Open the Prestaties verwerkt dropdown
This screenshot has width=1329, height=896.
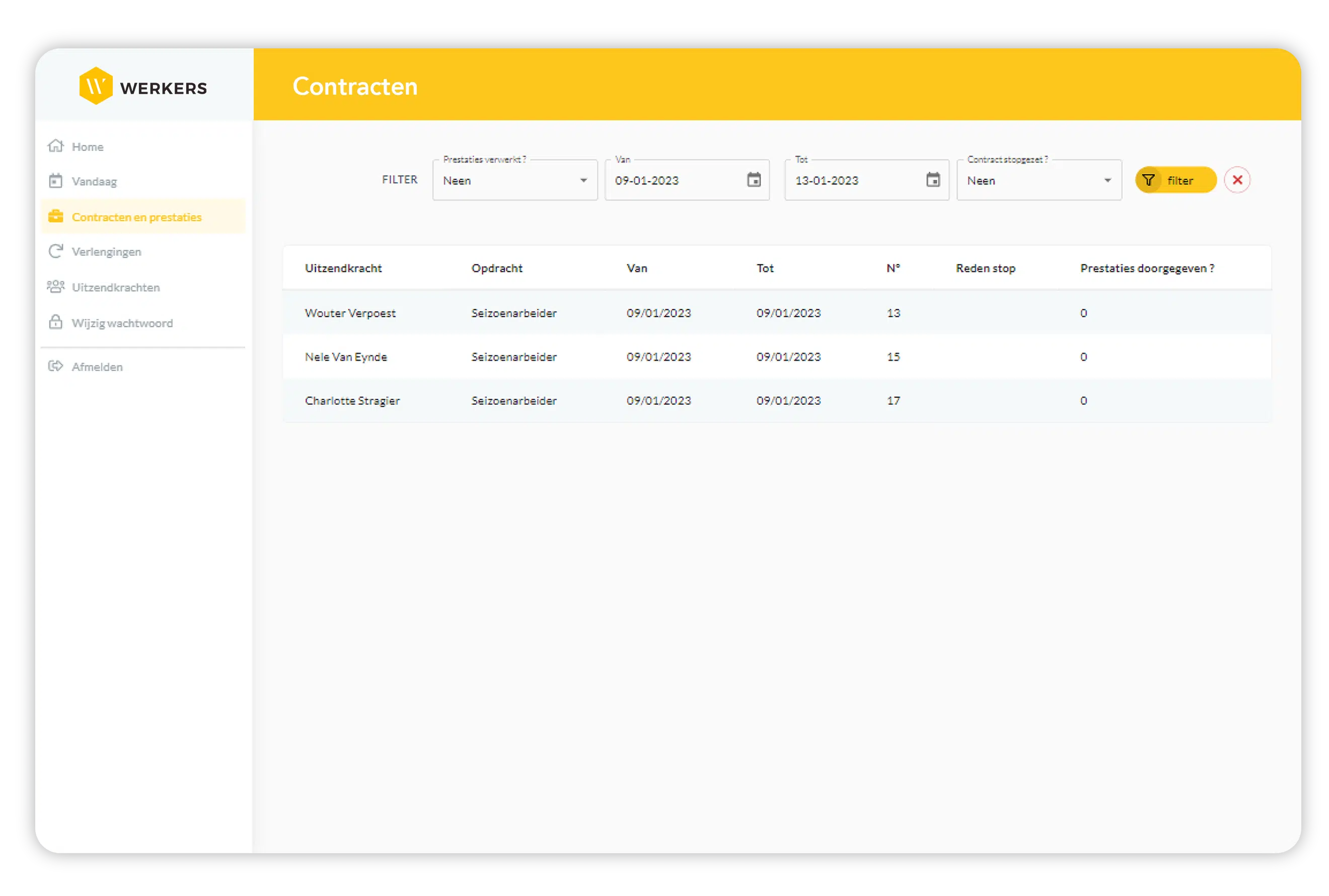514,180
